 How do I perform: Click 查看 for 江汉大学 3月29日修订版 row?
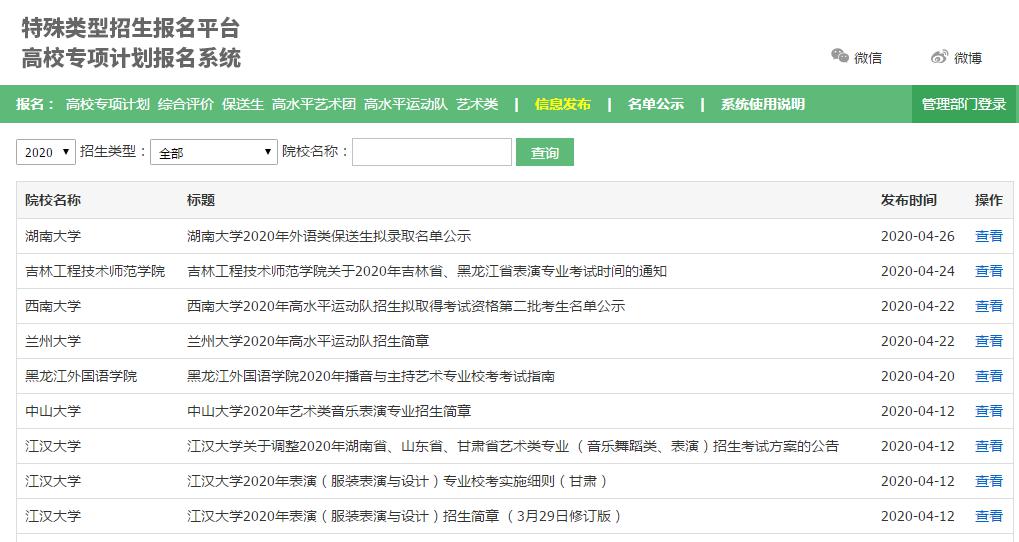tap(988, 517)
